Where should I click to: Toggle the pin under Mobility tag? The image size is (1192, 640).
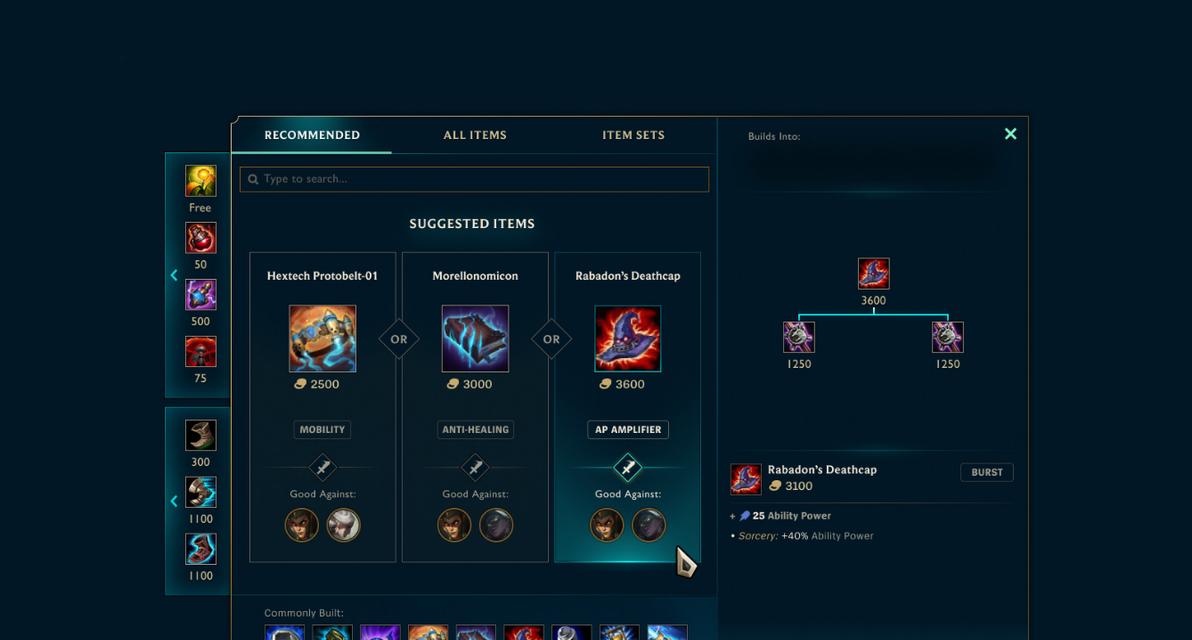pos(322,467)
